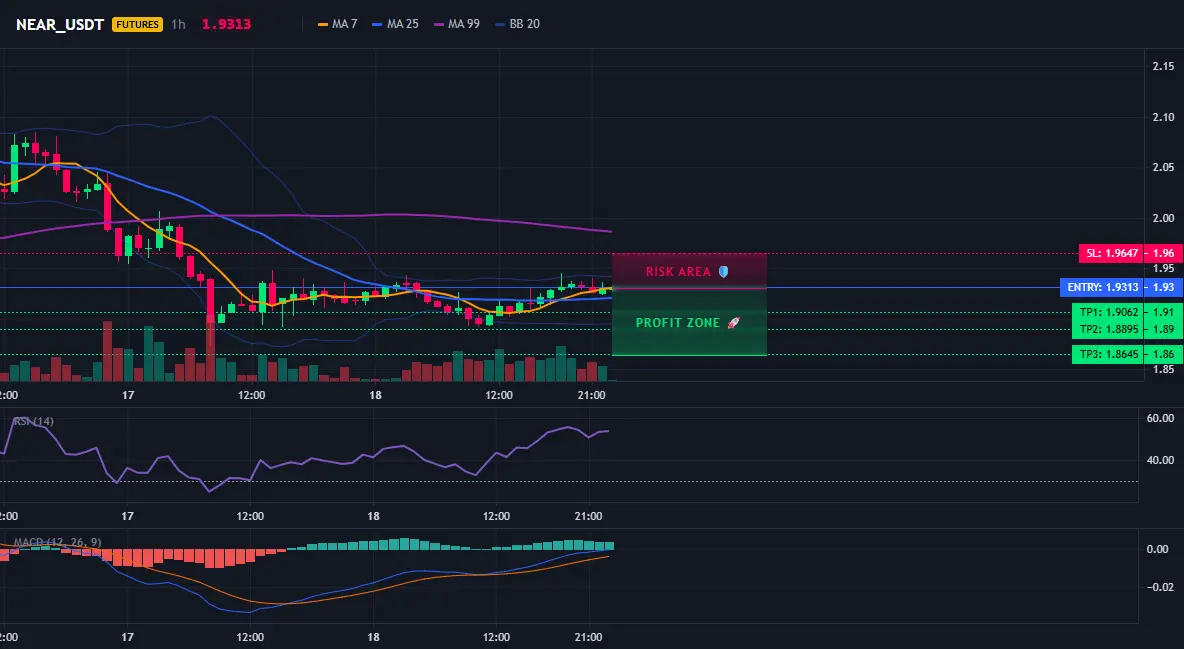Click the MACD (12, 26, 9) indicator label
The image size is (1184, 649).
57,542
